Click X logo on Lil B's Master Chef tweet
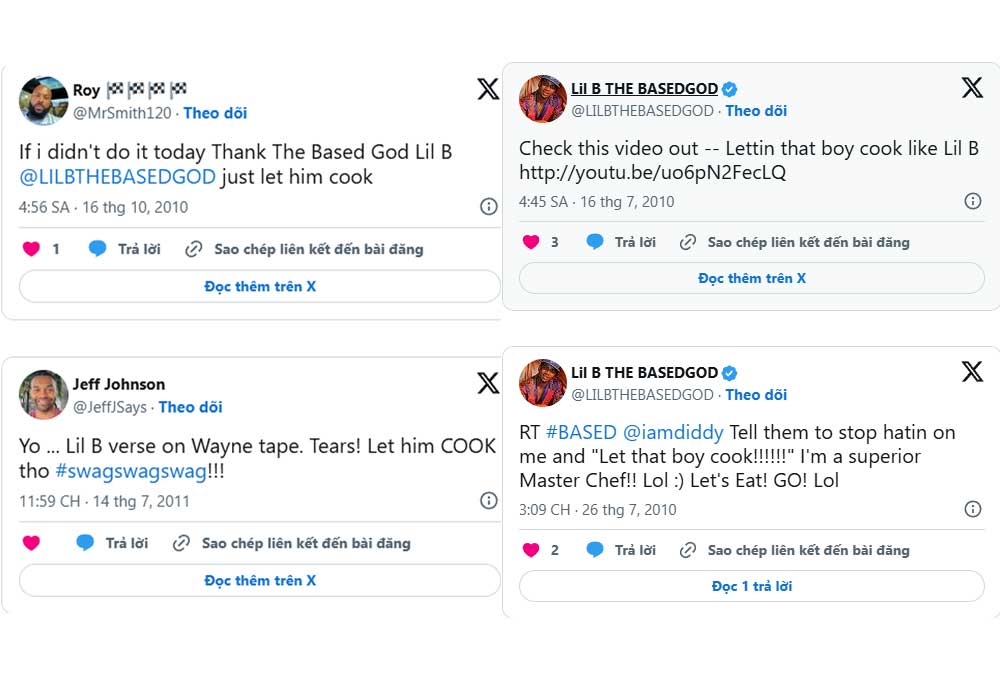This screenshot has height=680, width=1000. click(x=973, y=371)
